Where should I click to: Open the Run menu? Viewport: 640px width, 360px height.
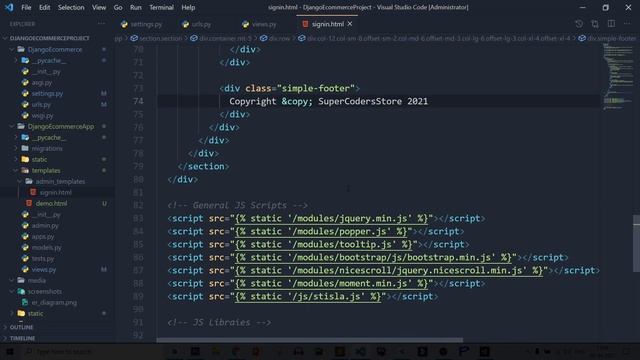pos(136,7)
